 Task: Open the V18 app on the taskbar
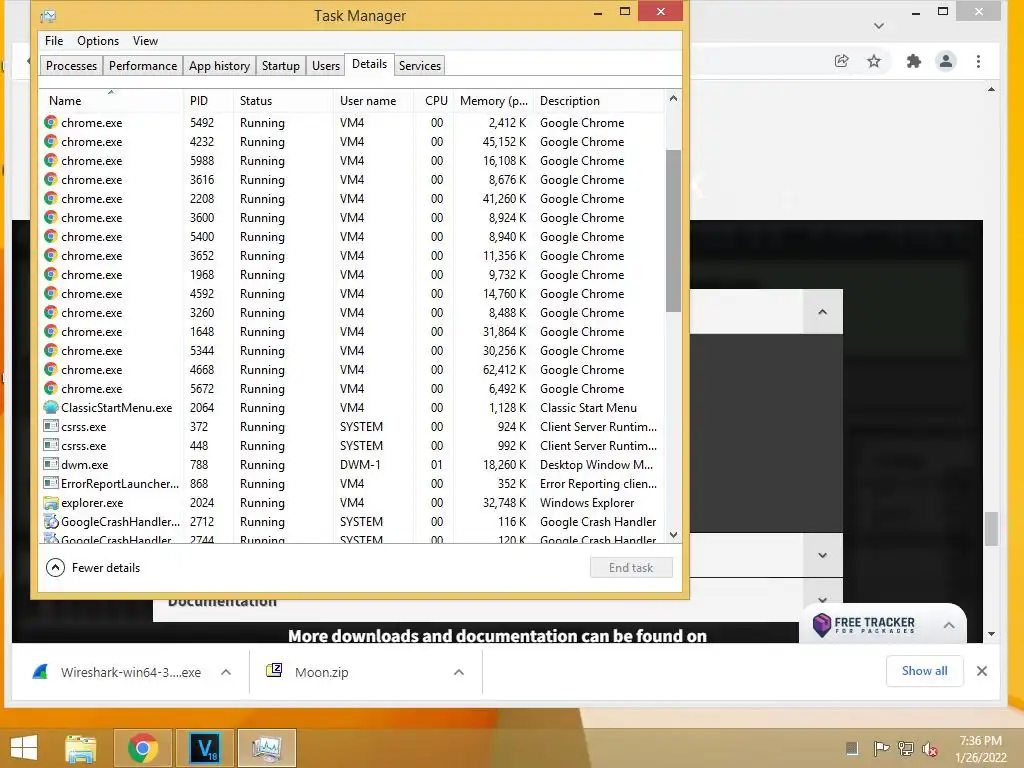pyautogui.click(x=204, y=748)
